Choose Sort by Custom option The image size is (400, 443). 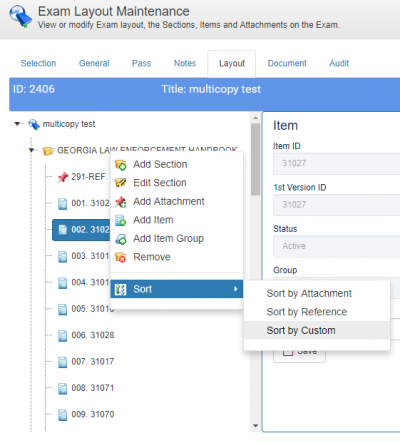(x=301, y=330)
